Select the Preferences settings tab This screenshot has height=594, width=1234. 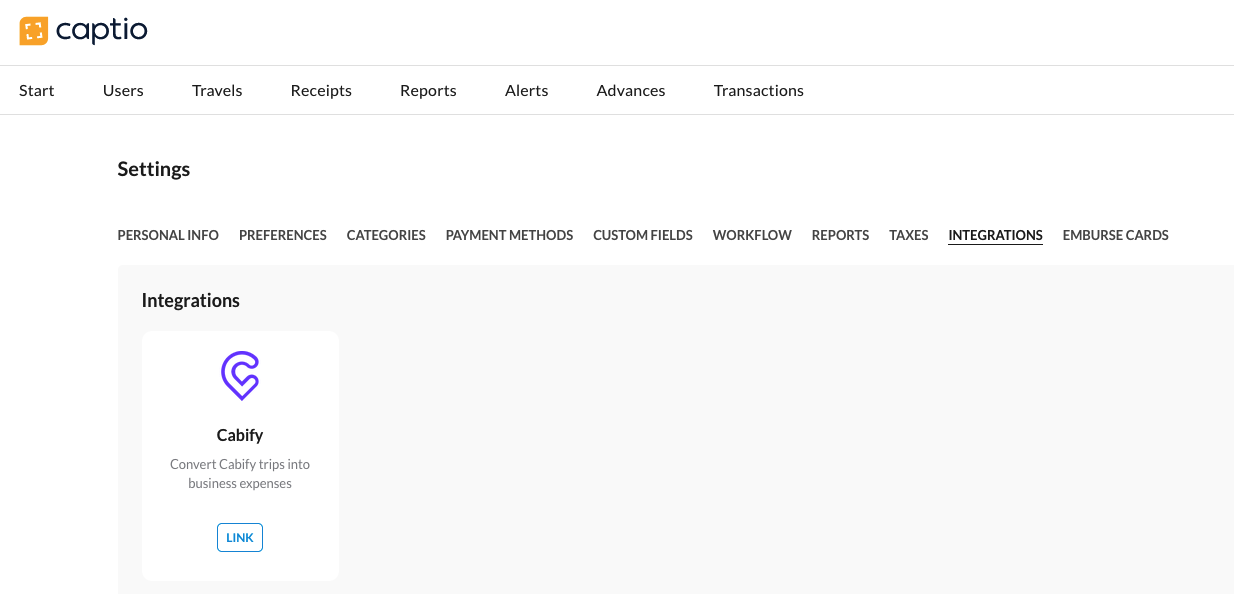click(283, 235)
